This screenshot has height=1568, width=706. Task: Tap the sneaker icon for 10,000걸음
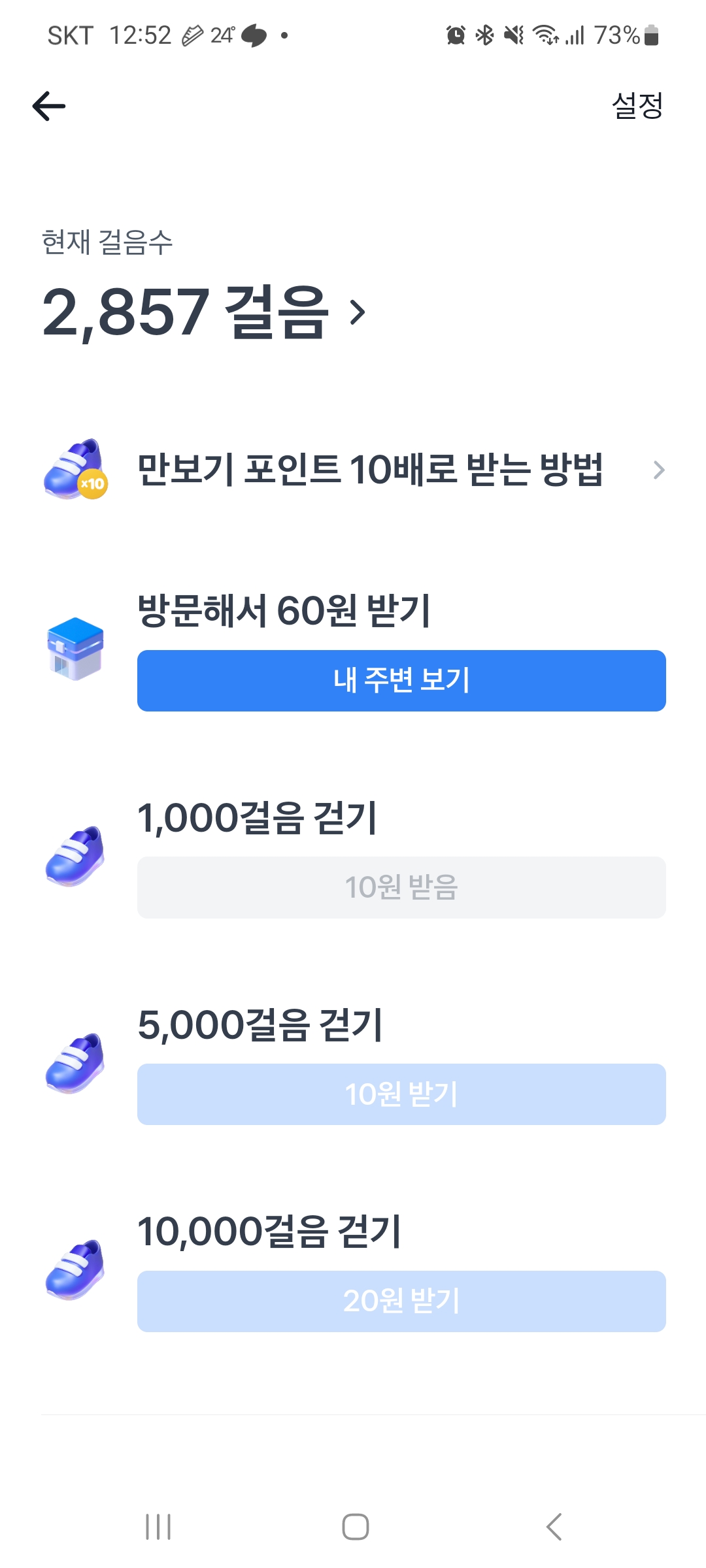[x=75, y=1269]
